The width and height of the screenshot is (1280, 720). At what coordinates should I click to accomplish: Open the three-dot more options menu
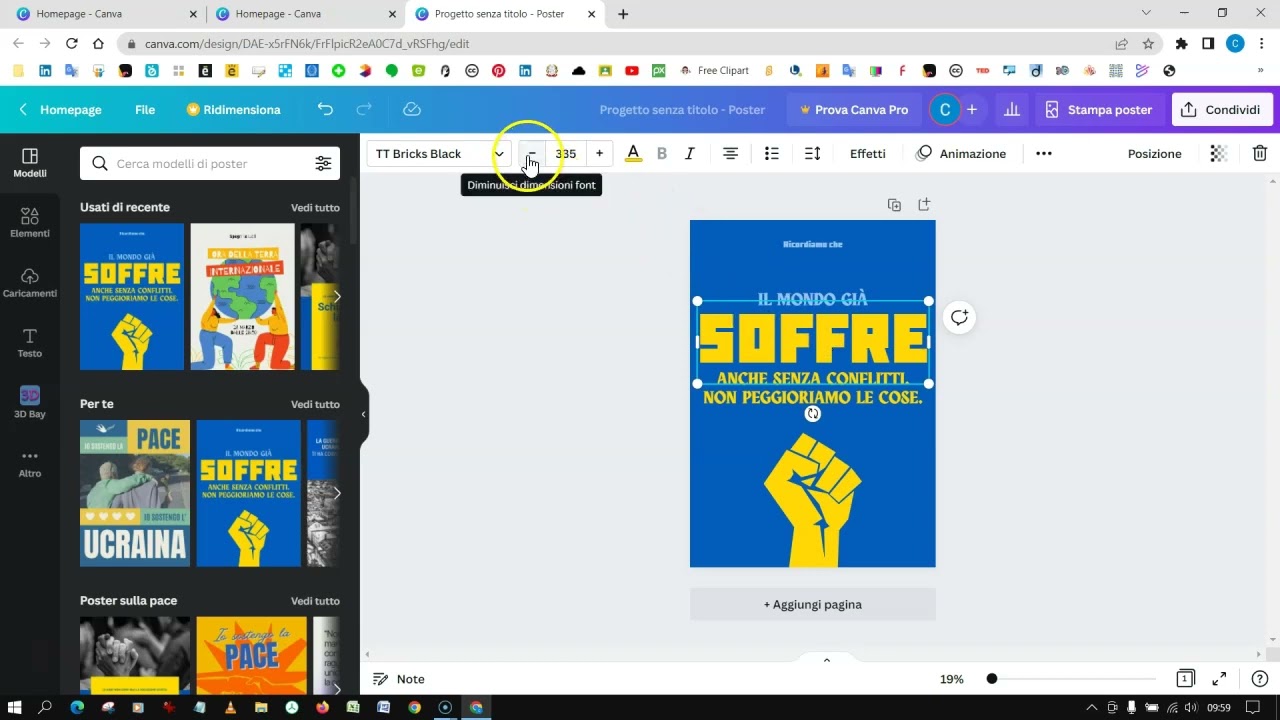click(x=1044, y=153)
